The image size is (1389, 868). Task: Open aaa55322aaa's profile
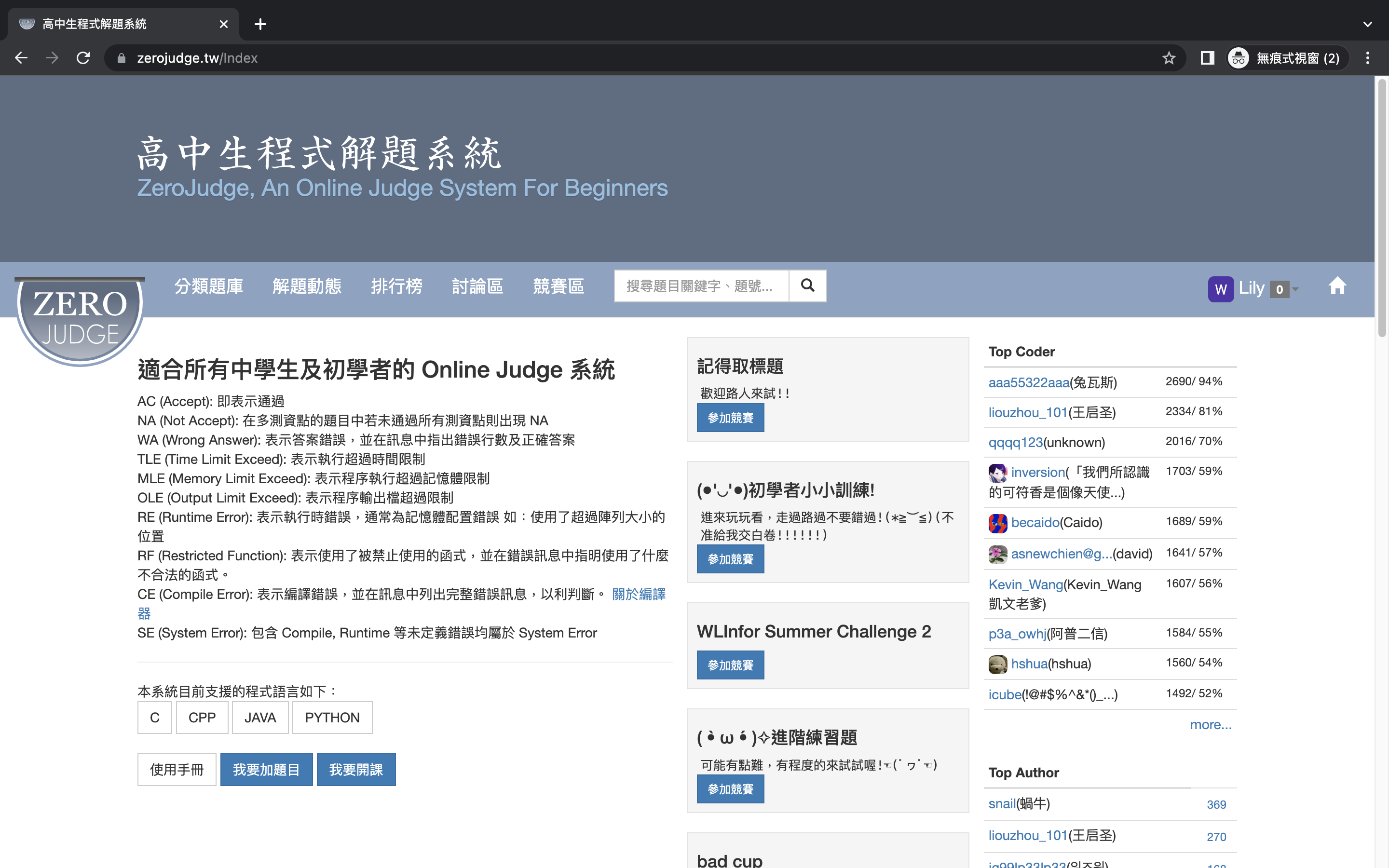click(x=1029, y=383)
